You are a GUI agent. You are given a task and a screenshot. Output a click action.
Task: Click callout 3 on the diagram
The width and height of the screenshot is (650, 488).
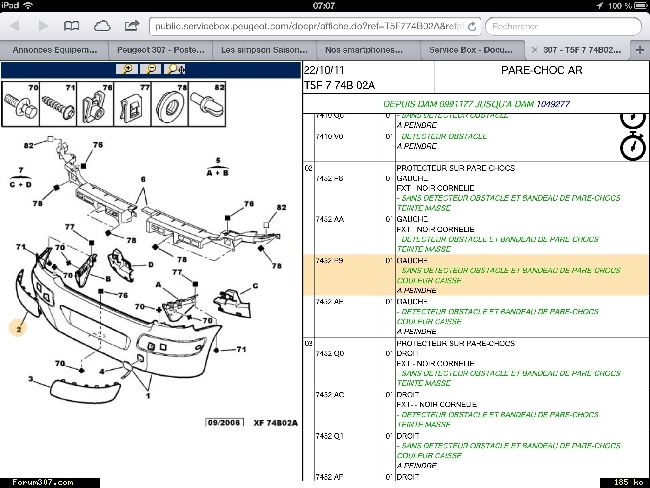tap(30, 379)
